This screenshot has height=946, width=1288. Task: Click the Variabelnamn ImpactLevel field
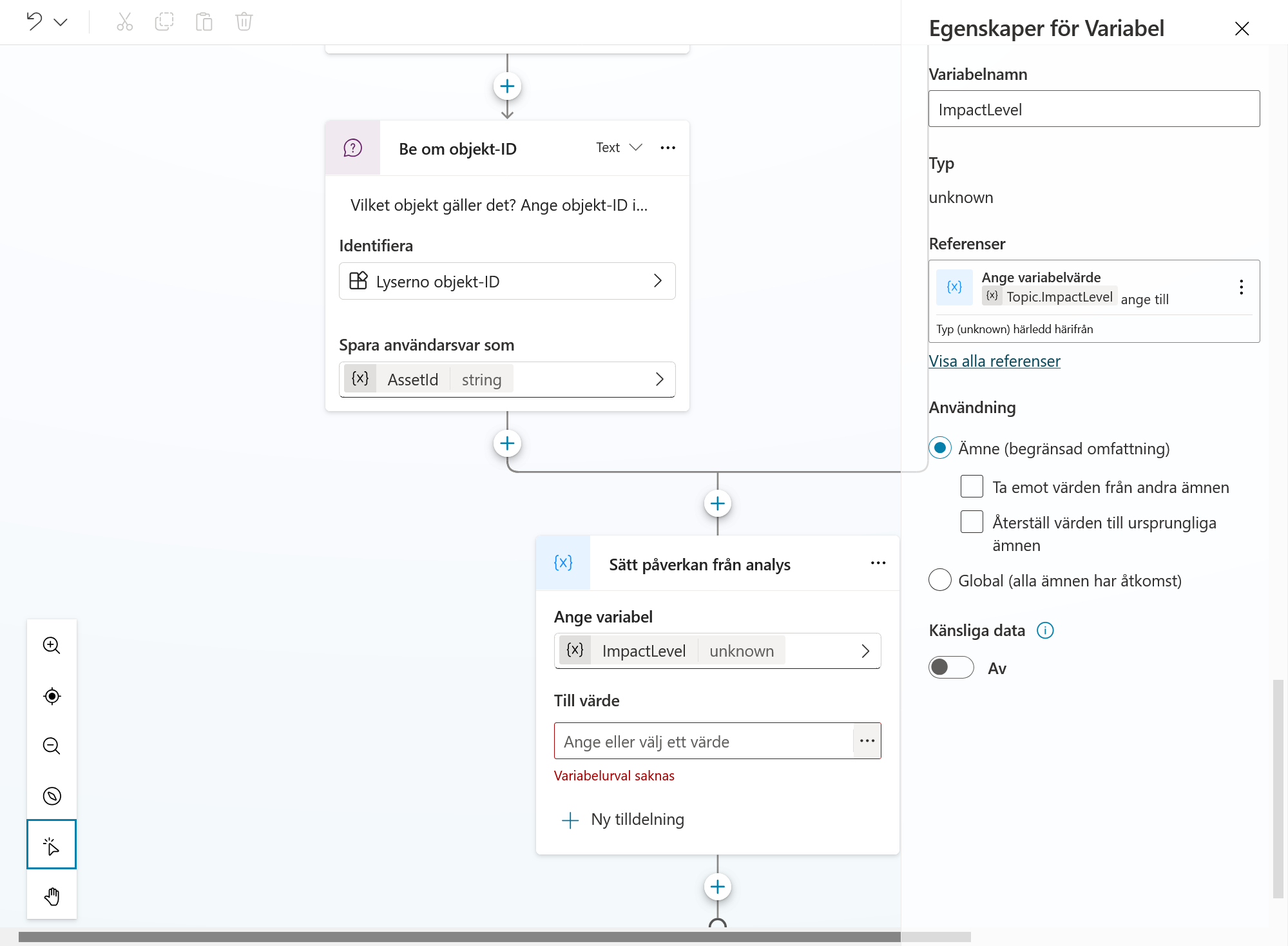1094,109
